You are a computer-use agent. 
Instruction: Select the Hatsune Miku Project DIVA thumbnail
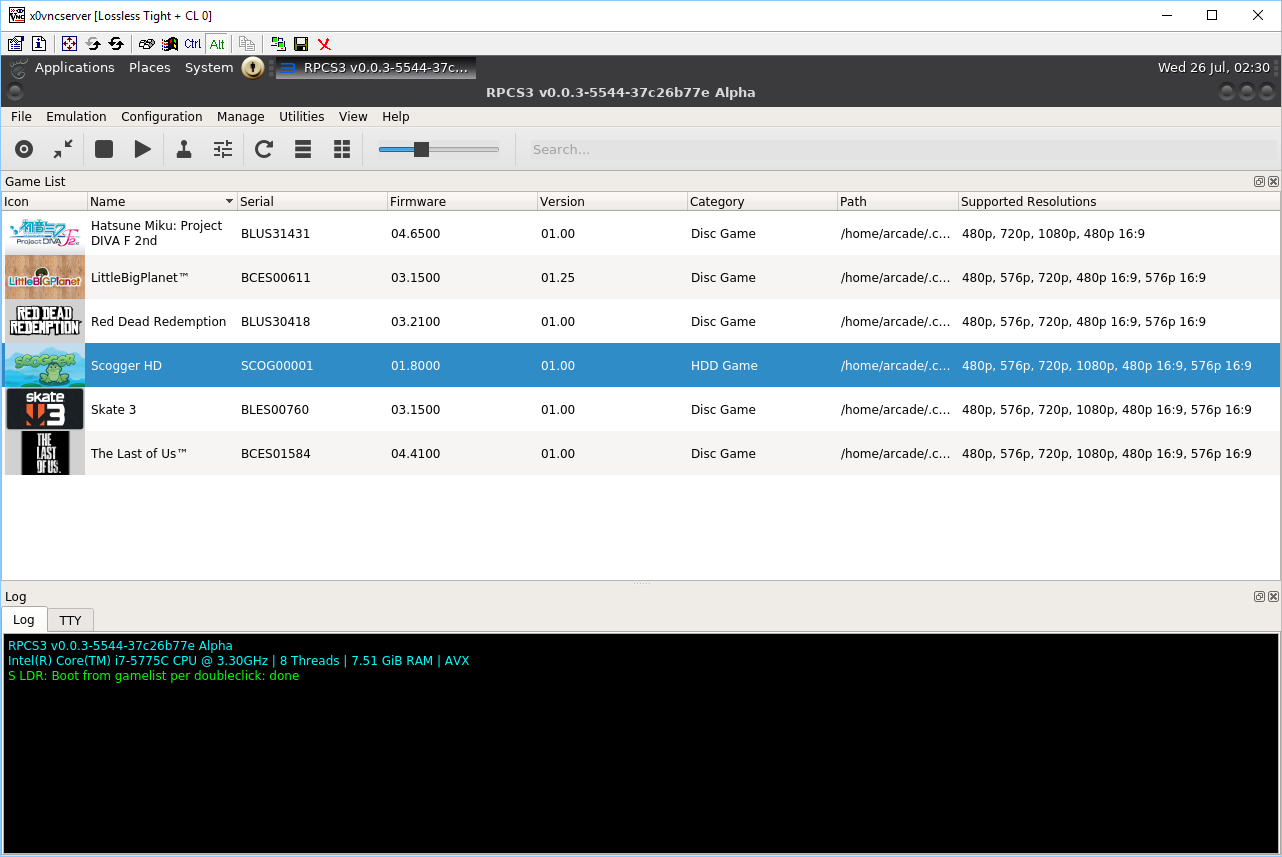tap(45, 233)
